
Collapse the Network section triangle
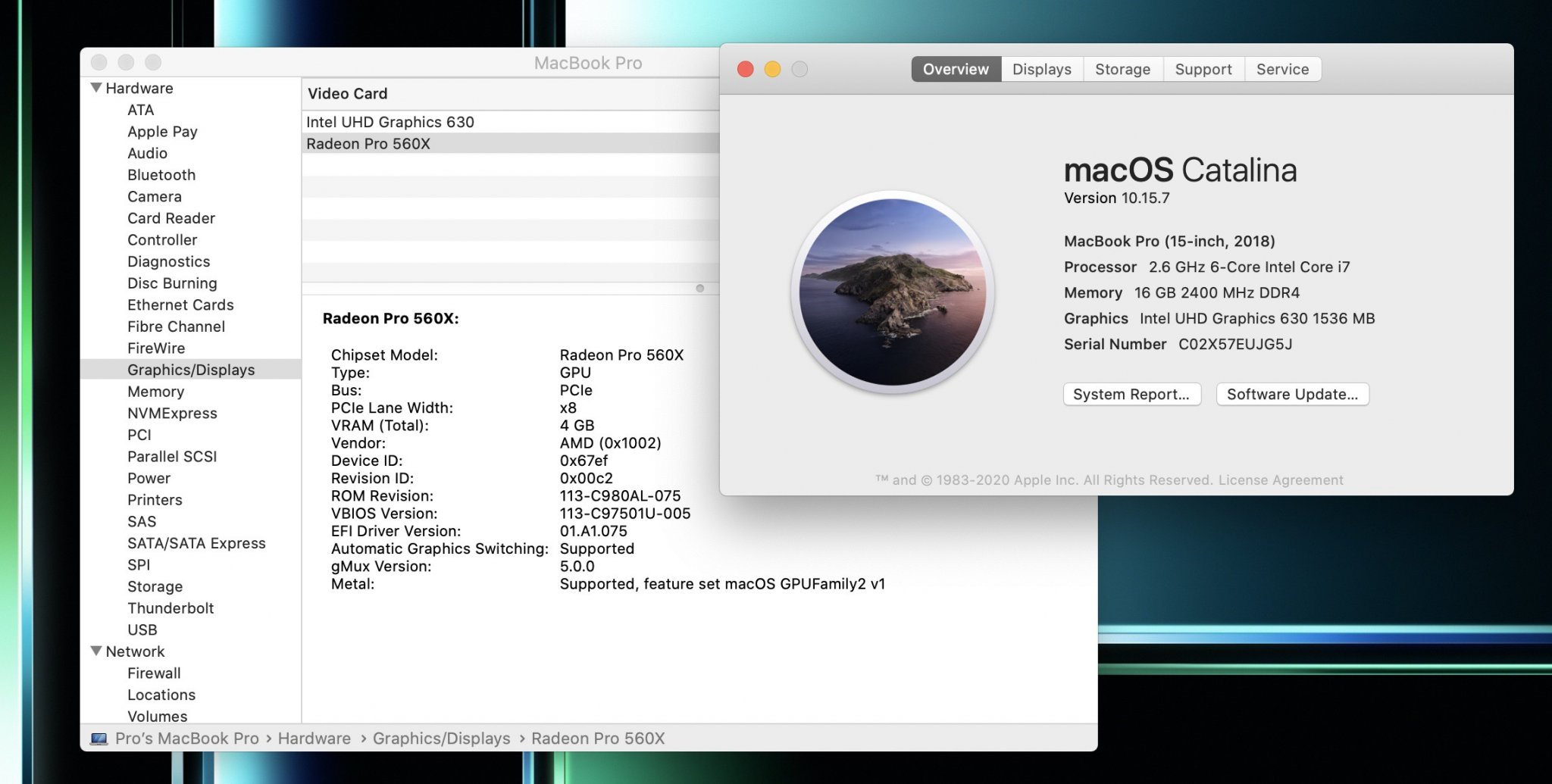tap(96, 651)
